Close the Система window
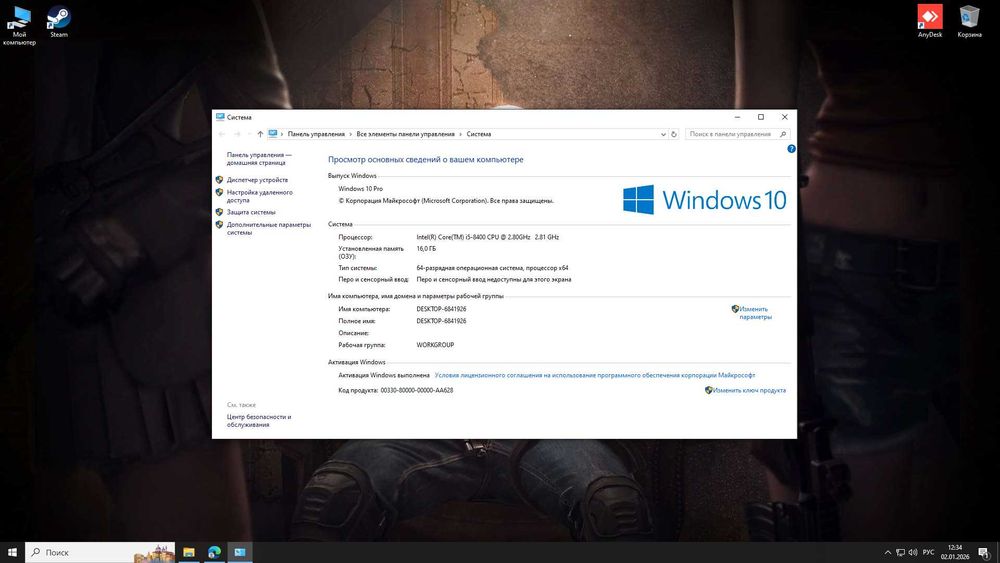 (784, 117)
